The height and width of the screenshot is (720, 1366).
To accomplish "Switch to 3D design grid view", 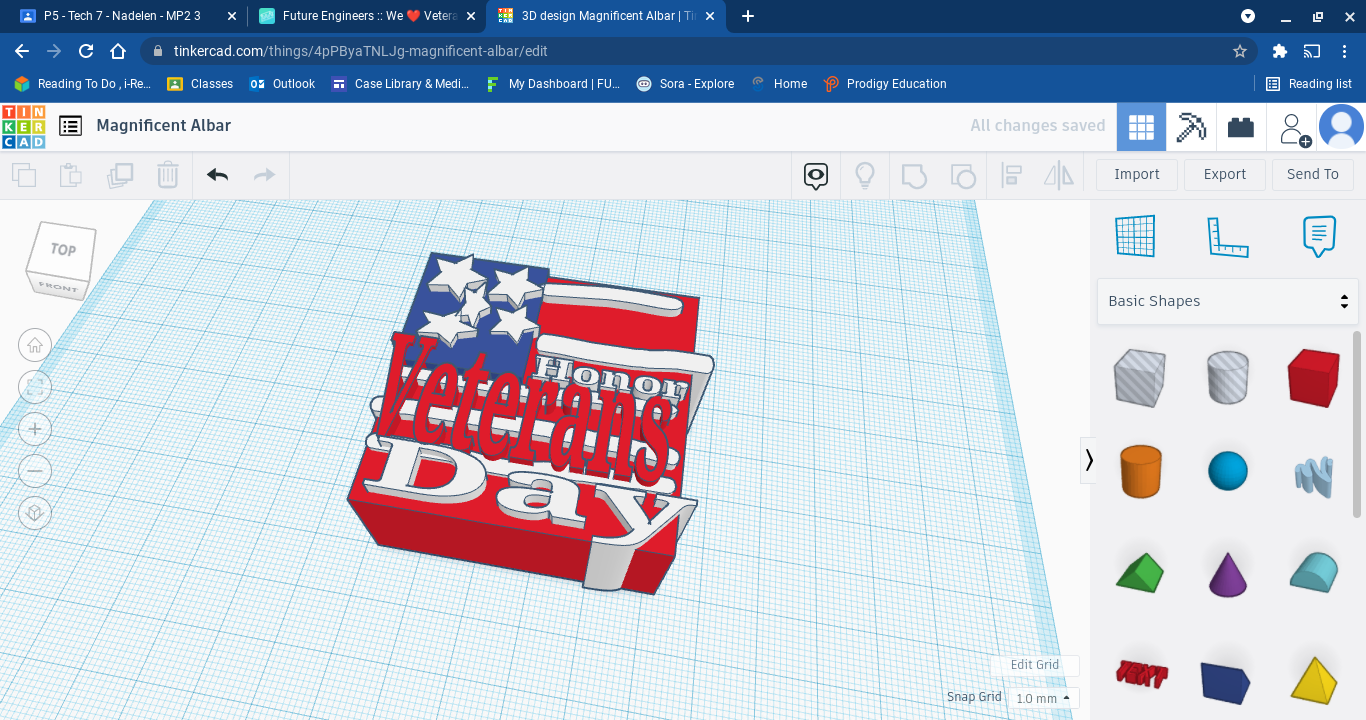I will (x=1141, y=127).
